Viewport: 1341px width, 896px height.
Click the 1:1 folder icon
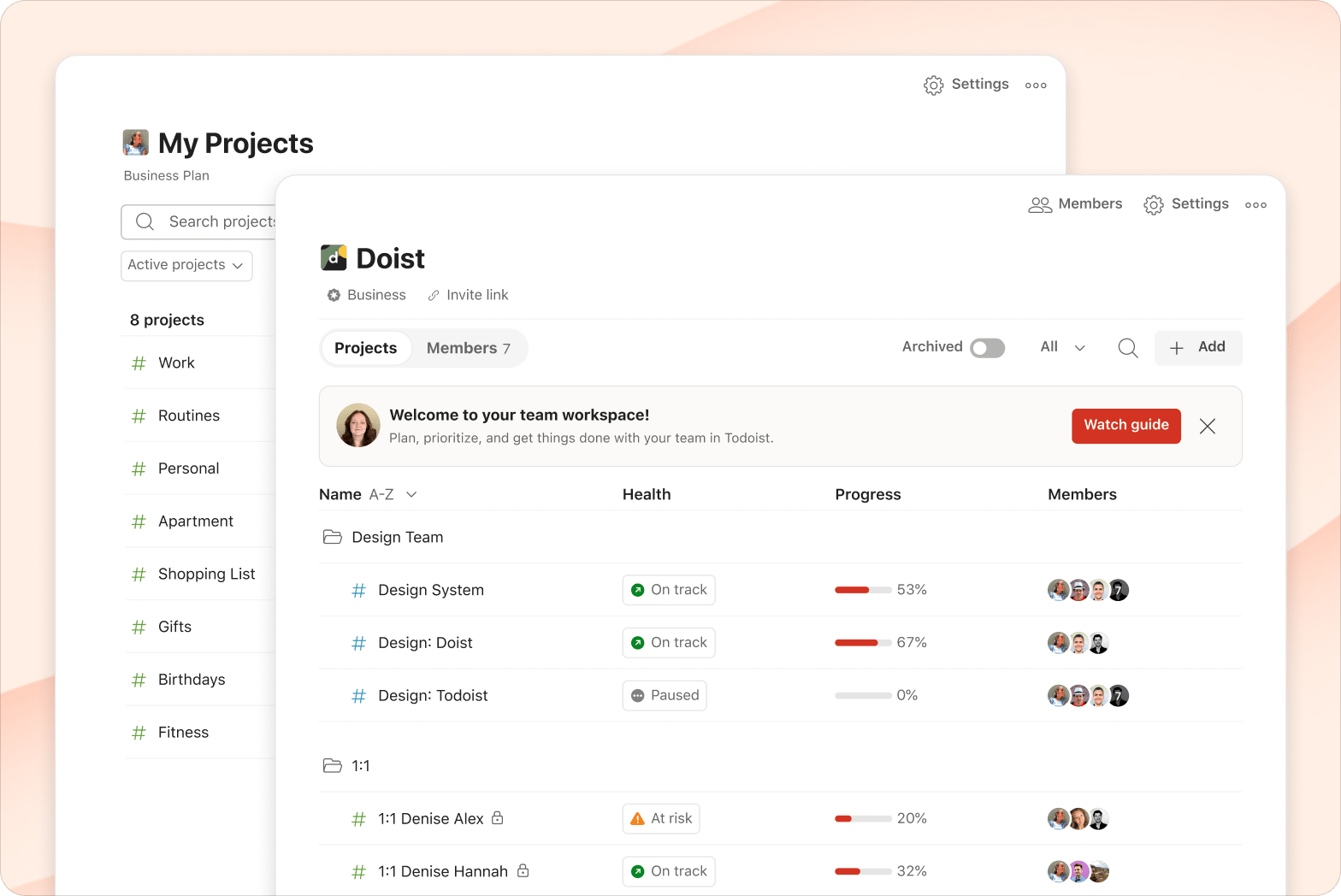(x=333, y=765)
